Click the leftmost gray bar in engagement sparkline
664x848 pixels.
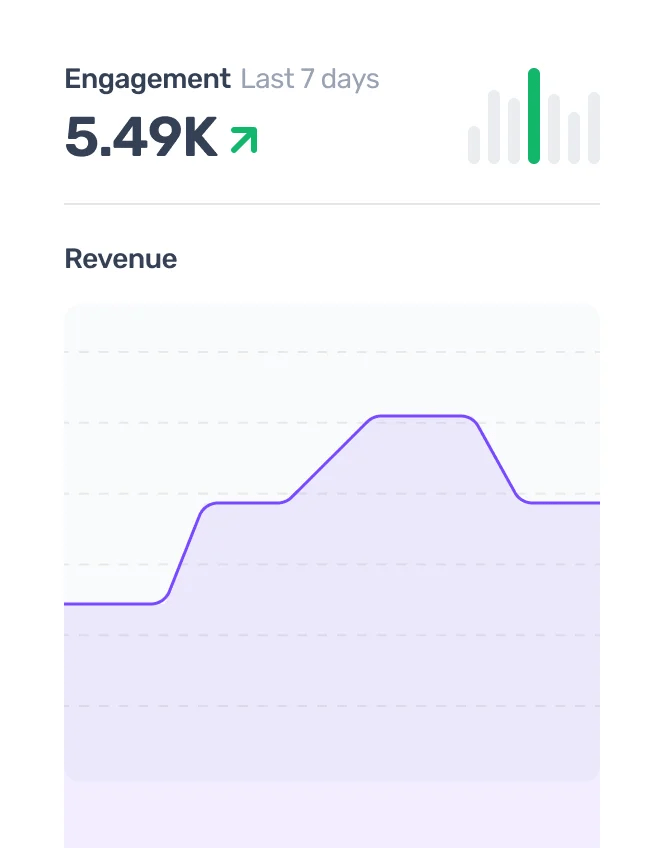pos(474,145)
